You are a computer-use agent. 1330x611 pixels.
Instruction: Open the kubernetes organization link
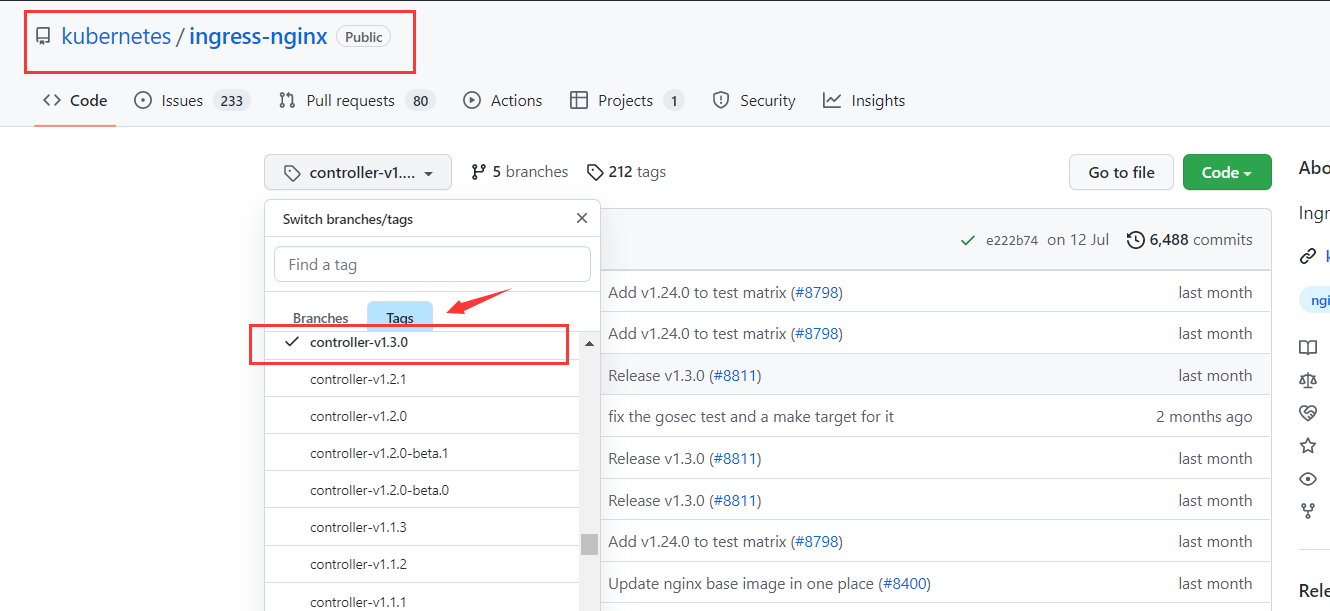pyautogui.click(x=116, y=37)
